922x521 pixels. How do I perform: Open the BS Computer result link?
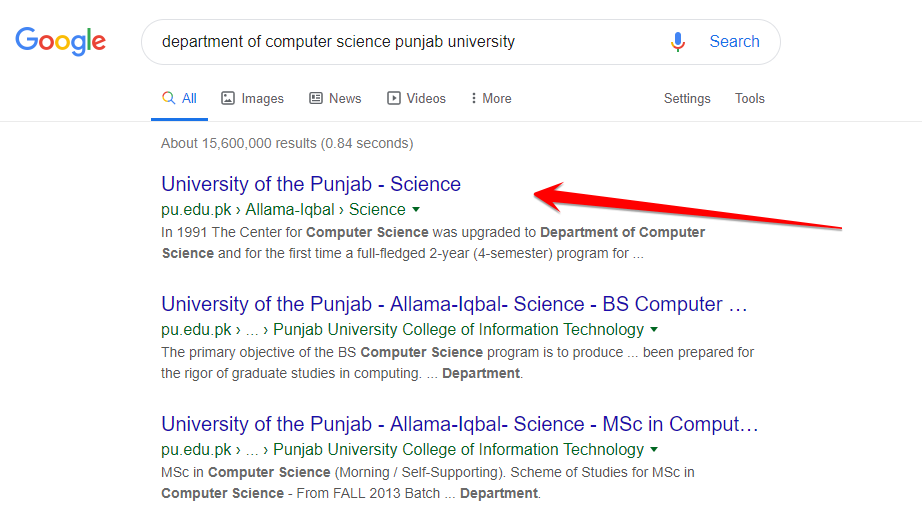point(454,304)
